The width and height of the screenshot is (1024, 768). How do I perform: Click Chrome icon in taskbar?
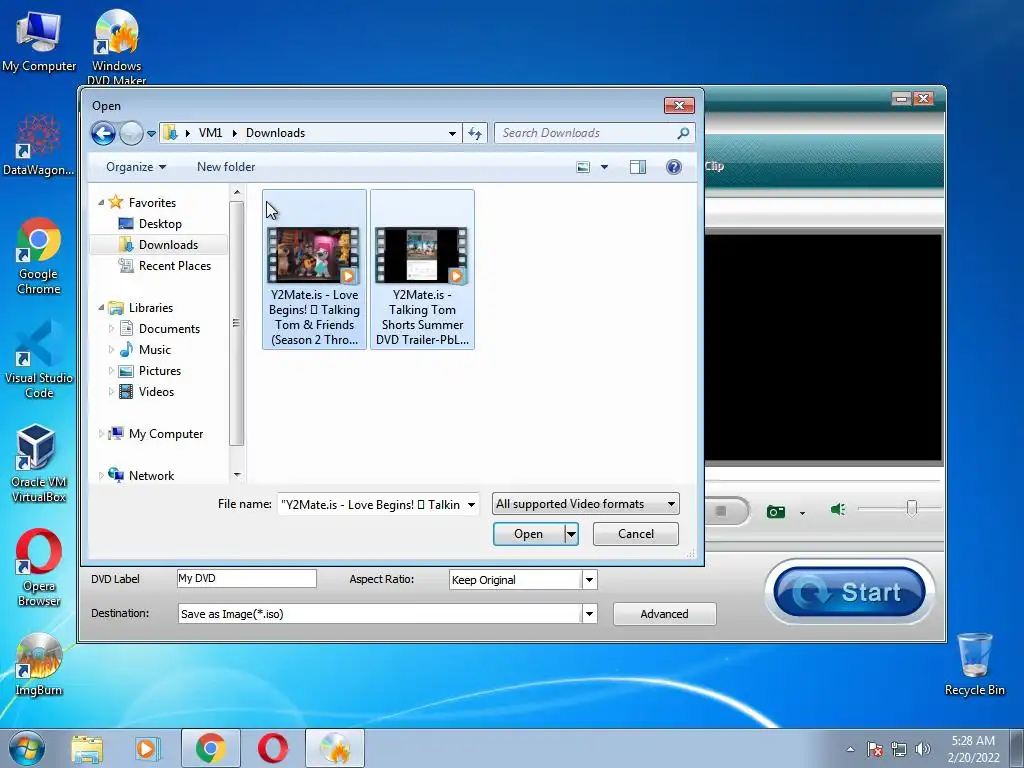point(210,748)
